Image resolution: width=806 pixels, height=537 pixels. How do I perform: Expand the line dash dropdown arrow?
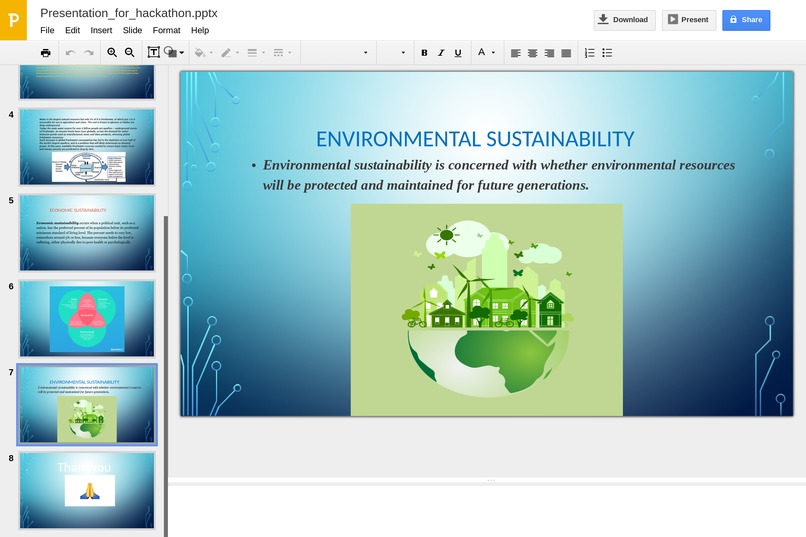(x=289, y=52)
